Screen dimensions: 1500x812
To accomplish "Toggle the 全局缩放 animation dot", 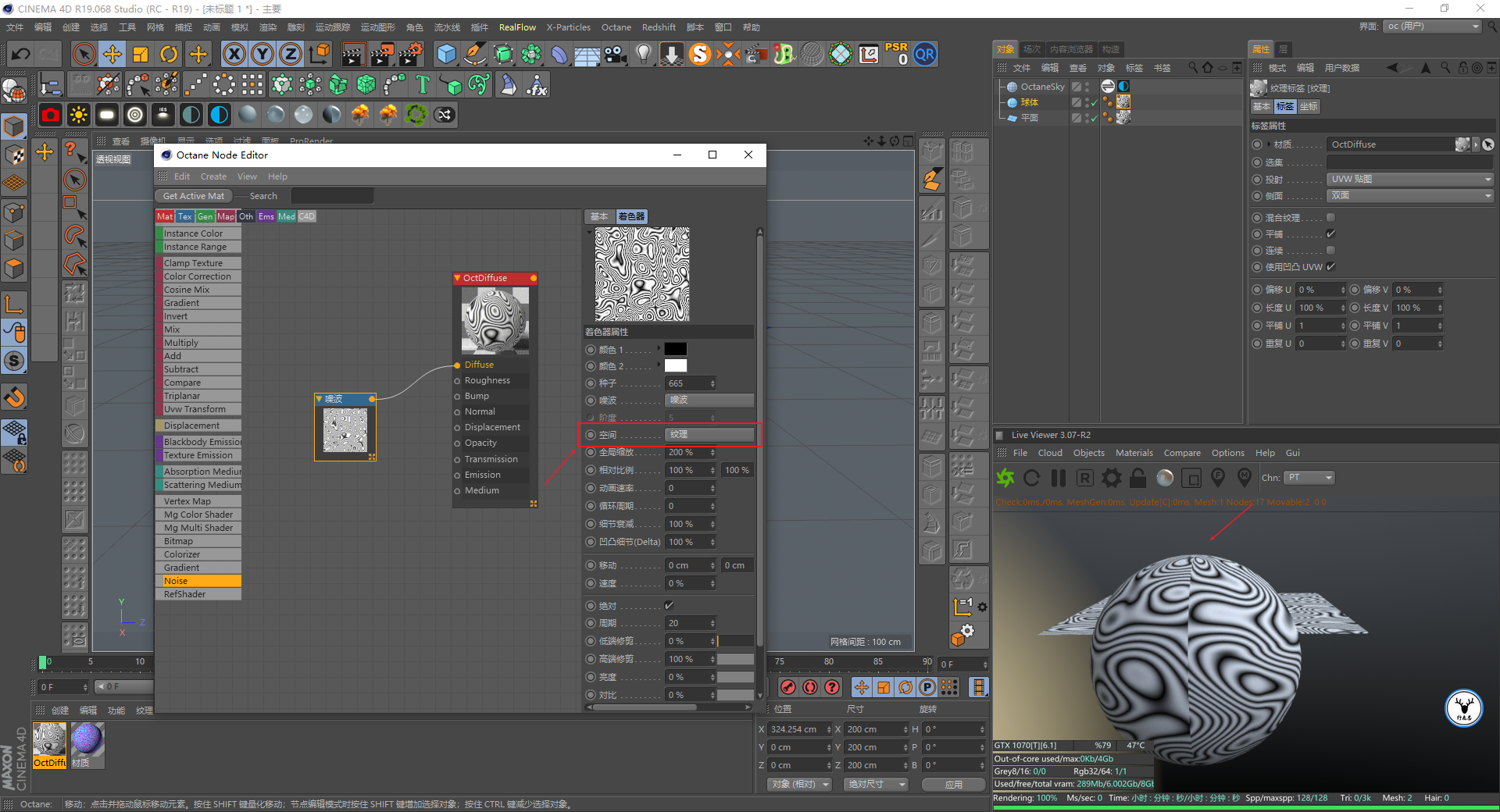I will point(591,452).
